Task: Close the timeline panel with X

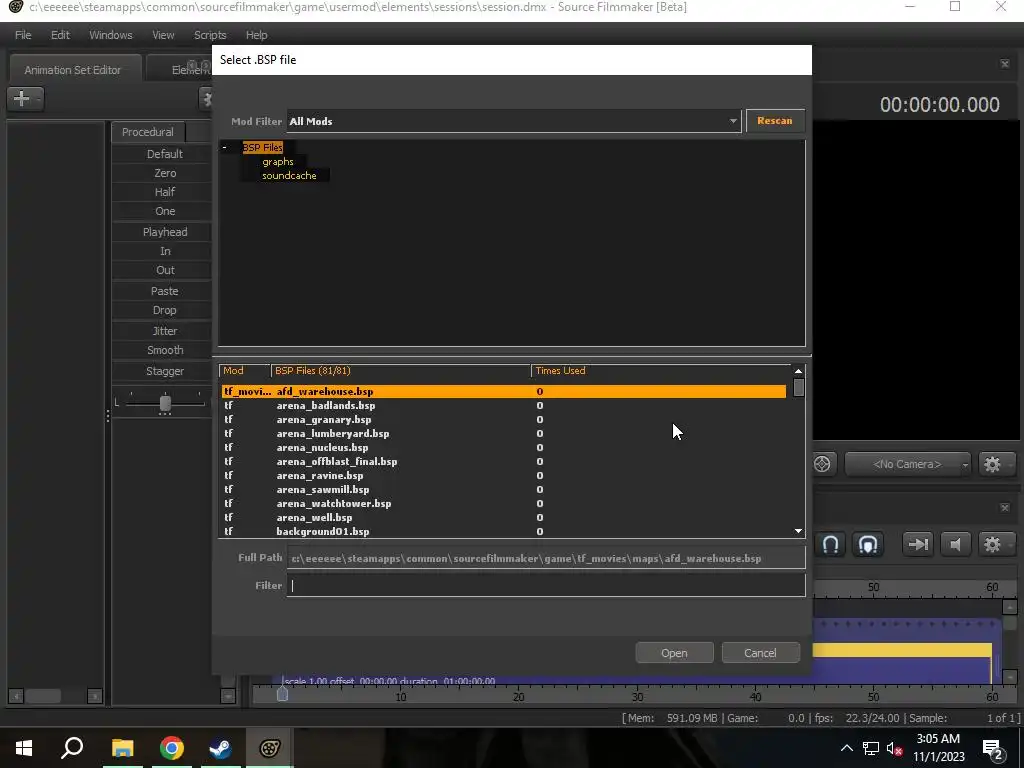Action: tap(1004, 507)
